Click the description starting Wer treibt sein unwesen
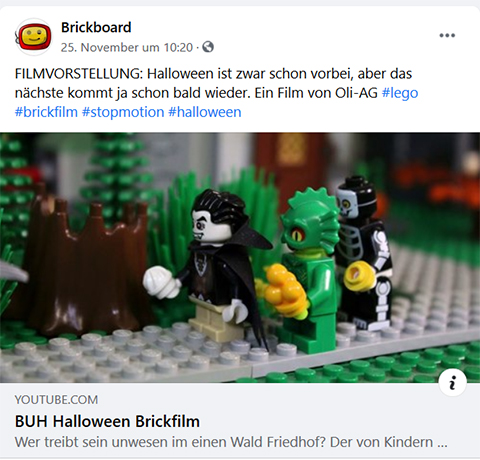480x460 pixels. pyautogui.click(x=231, y=442)
